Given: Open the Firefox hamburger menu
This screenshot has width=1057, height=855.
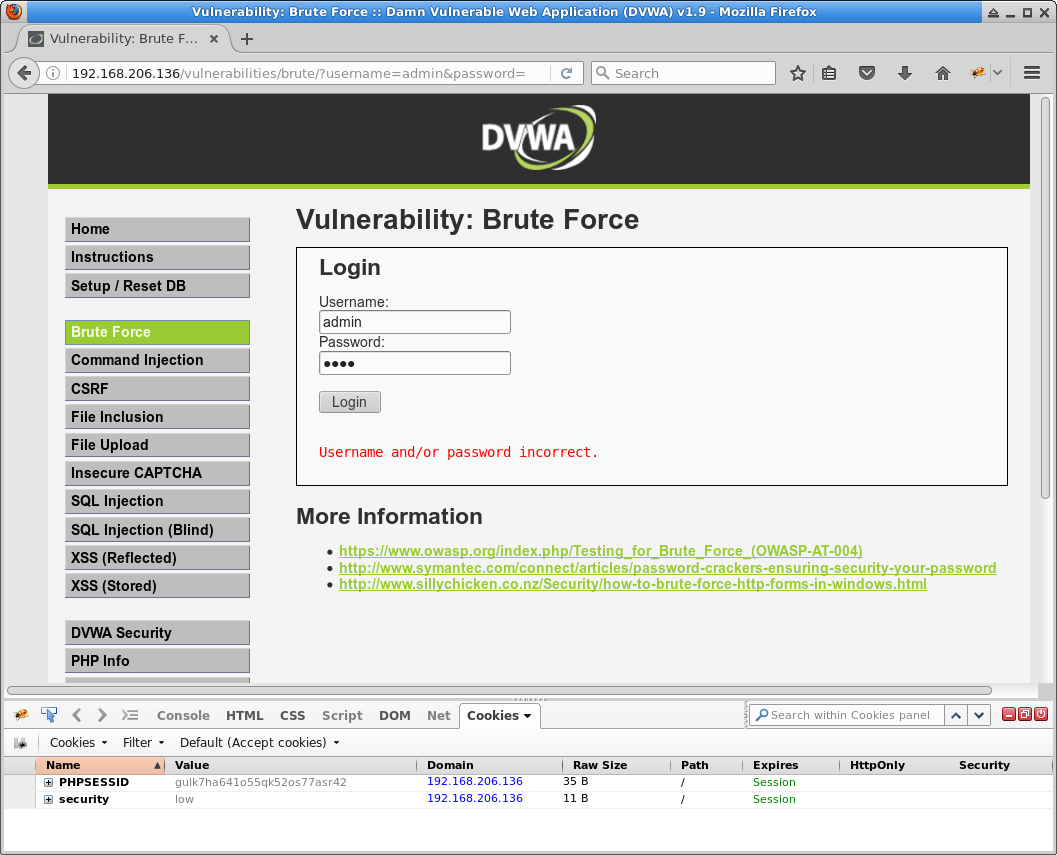Looking at the screenshot, I should click(x=1031, y=73).
